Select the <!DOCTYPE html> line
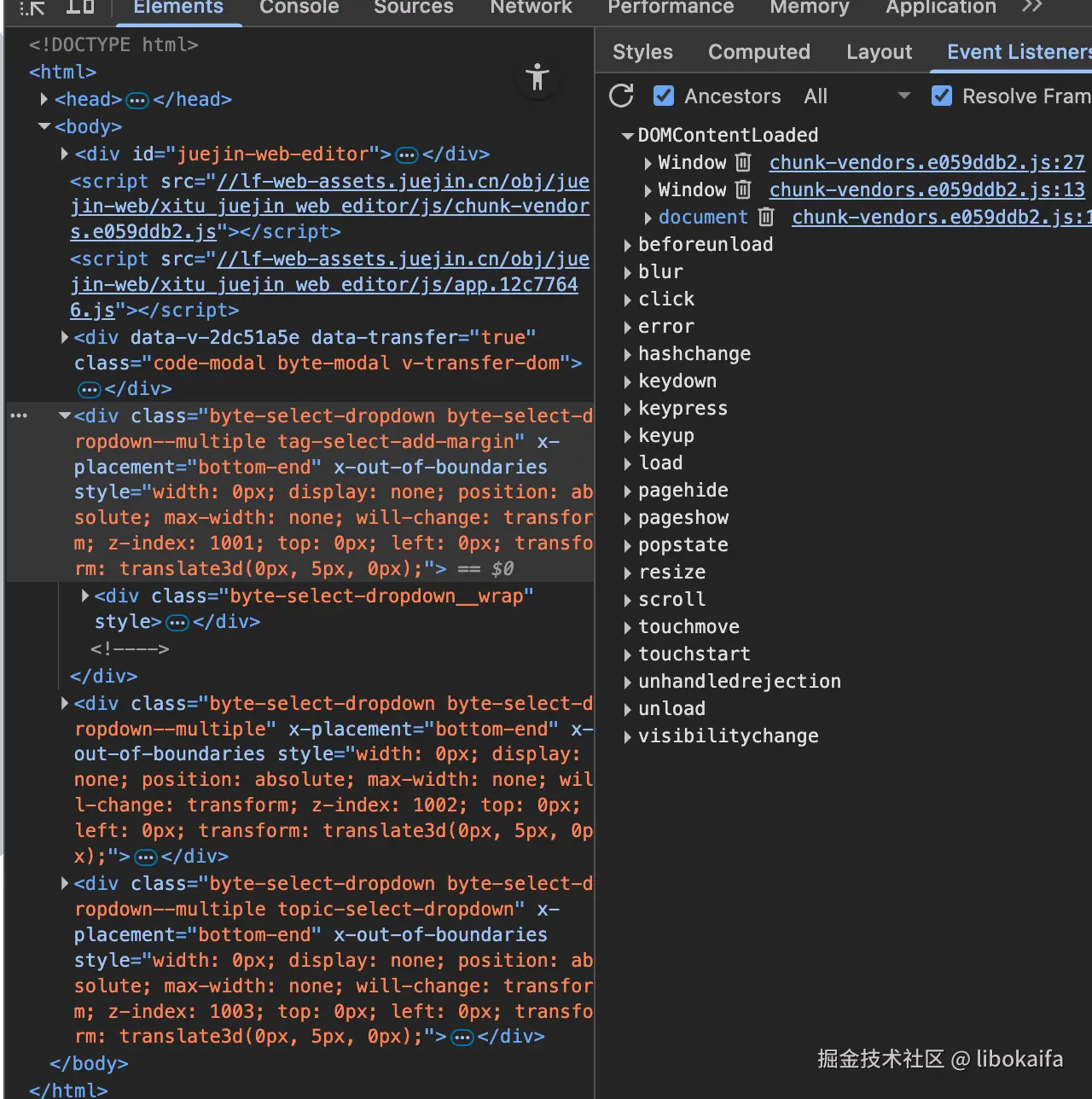The image size is (1092, 1099). (113, 44)
